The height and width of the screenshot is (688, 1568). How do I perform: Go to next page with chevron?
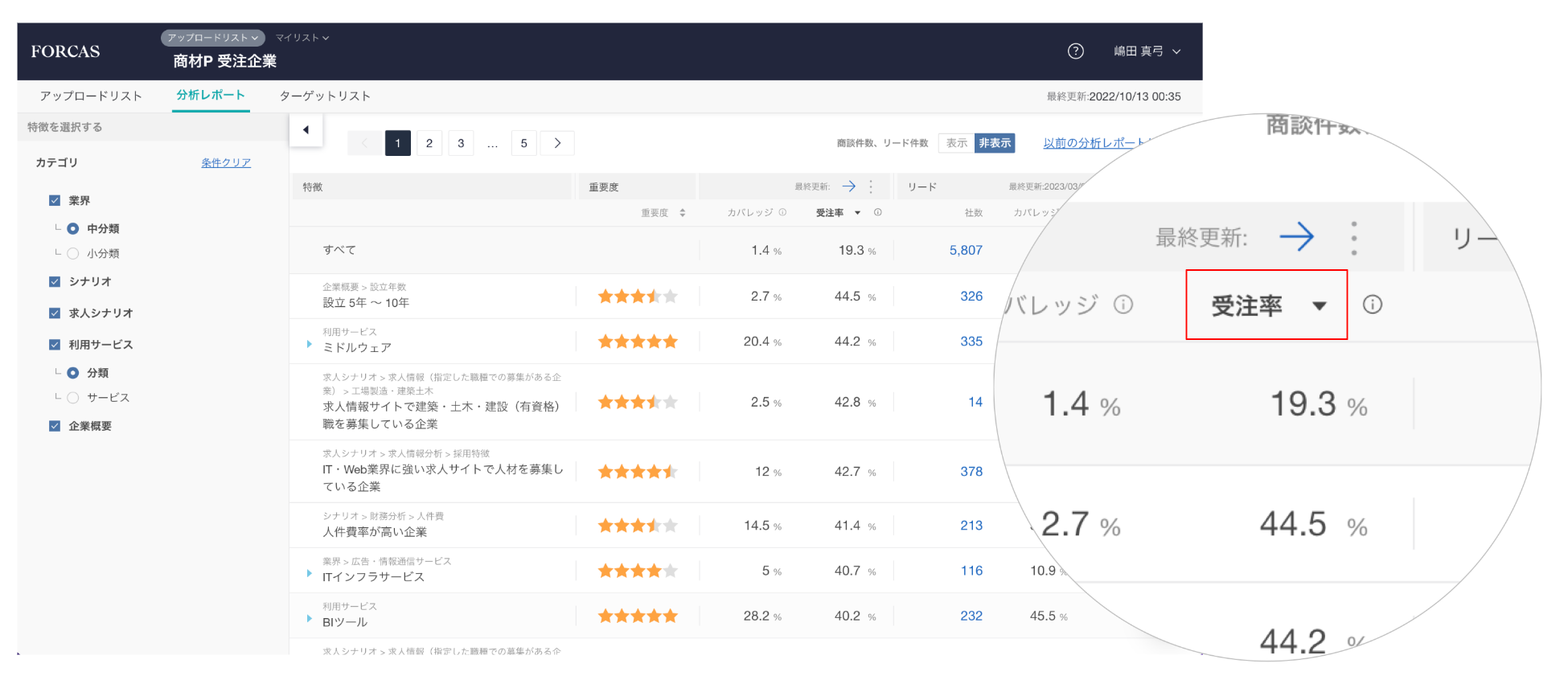557,143
